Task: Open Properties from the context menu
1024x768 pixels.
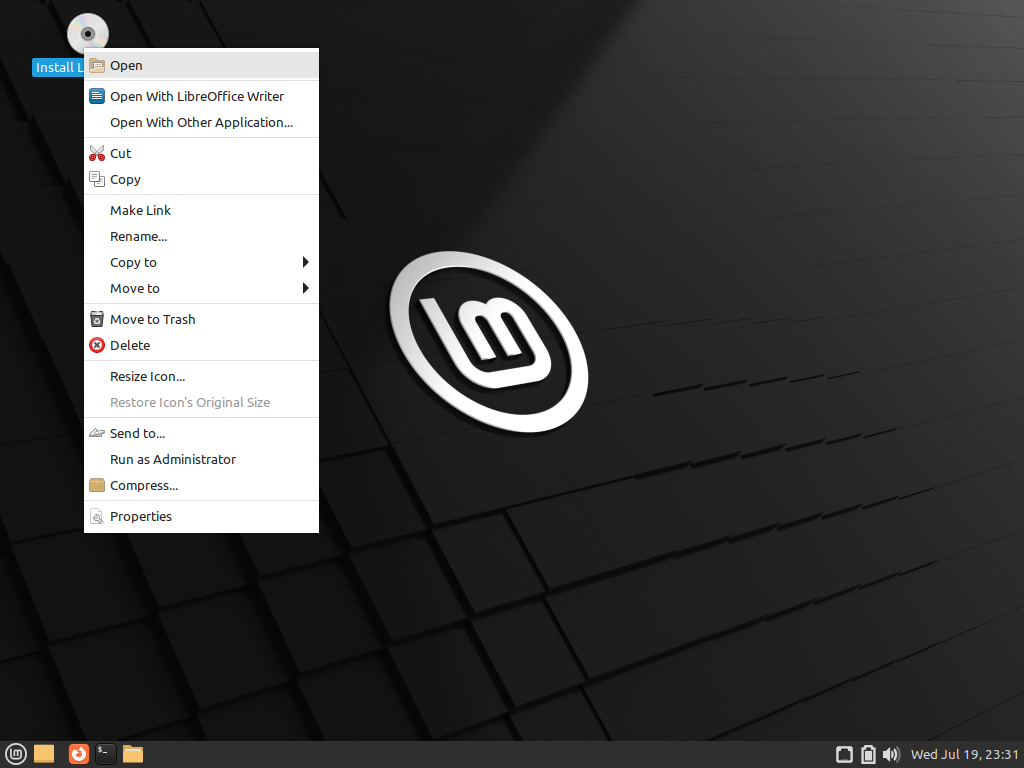Action: (x=201, y=517)
